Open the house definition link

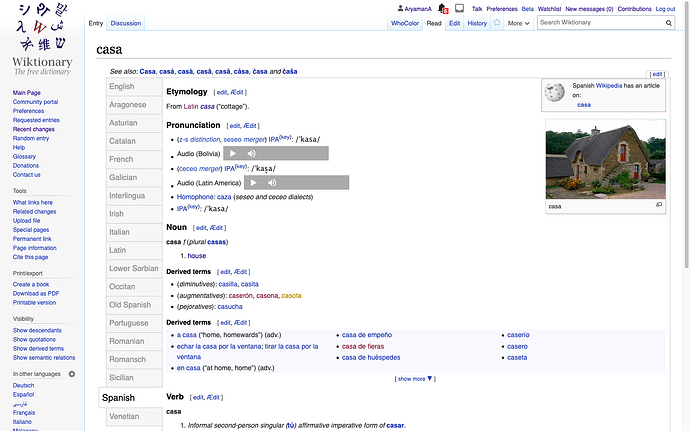click(197, 256)
